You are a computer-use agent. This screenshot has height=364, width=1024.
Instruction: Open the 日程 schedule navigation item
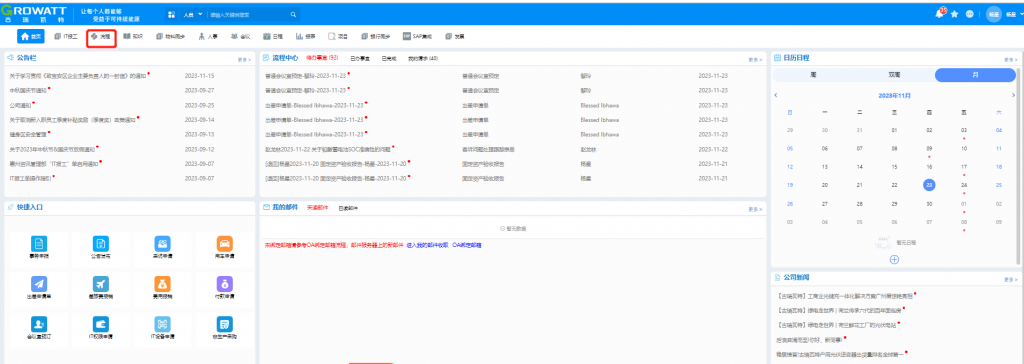pyautogui.click(x=274, y=37)
